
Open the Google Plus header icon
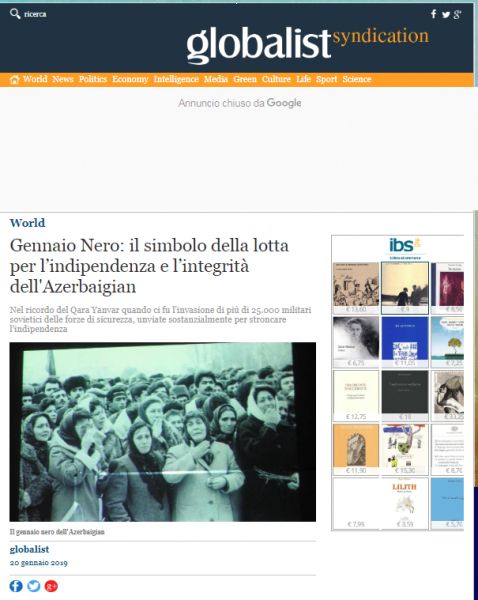pos(457,15)
